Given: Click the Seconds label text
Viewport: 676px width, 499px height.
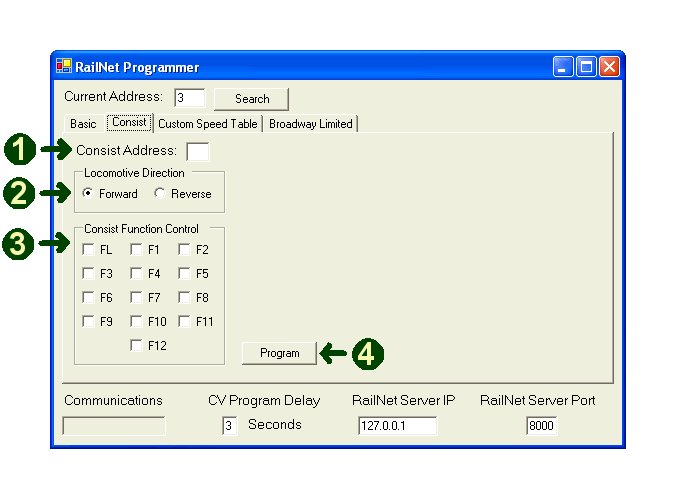Looking at the screenshot, I should (x=275, y=424).
